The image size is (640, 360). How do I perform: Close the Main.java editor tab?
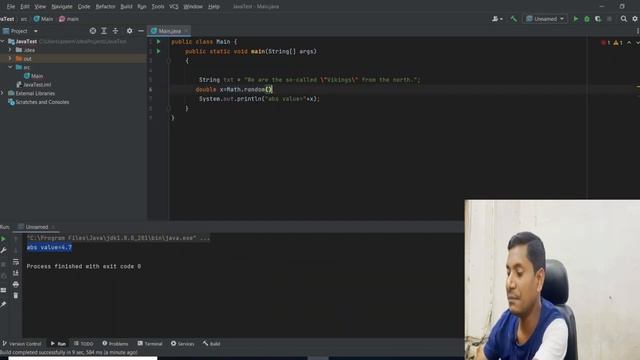[x=186, y=31]
